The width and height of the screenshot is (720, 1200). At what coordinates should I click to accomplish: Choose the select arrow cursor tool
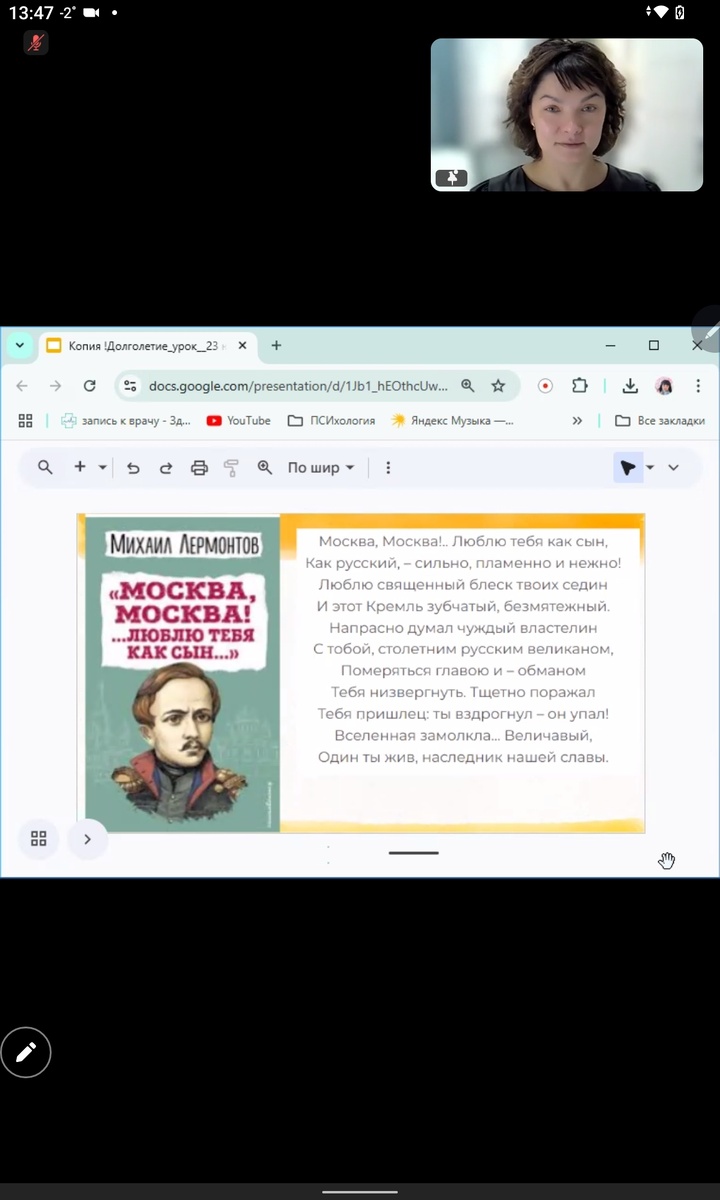click(628, 468)
